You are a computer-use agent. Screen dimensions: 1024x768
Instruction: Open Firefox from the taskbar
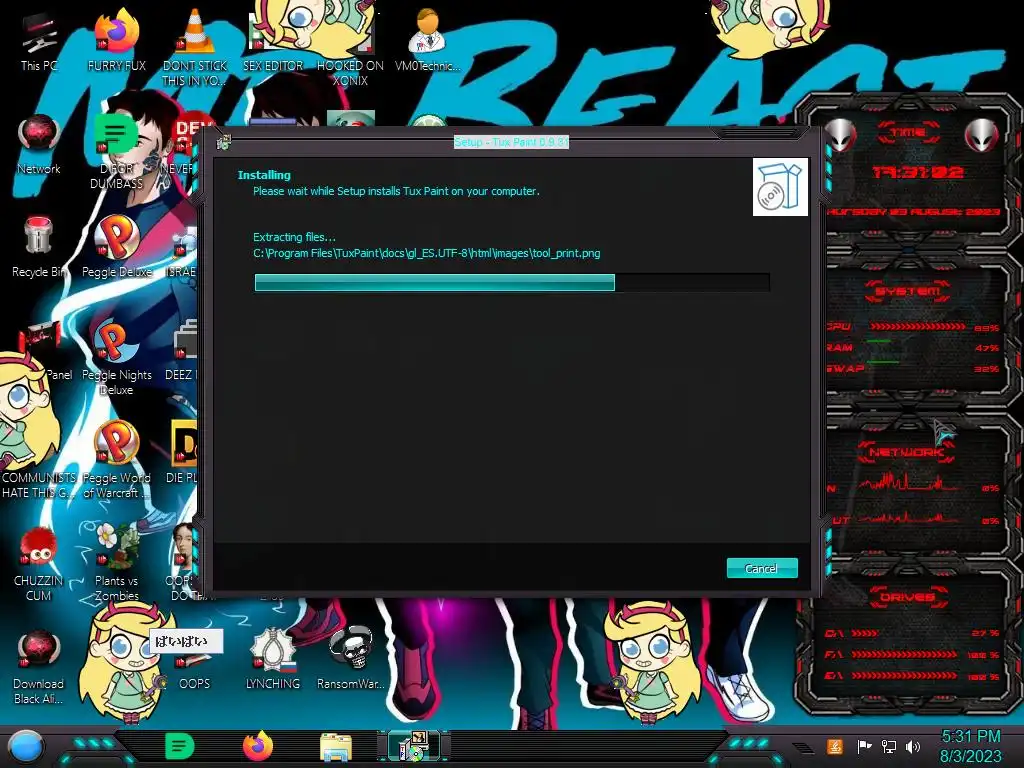coord(257,746)
